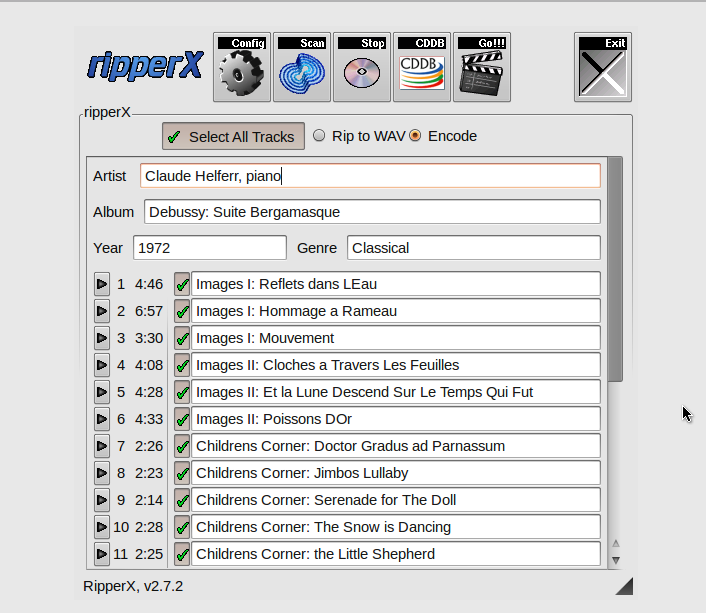The image size is (706, 613).
Task: Click the scrollbar up arrow
Action: point(615,544)
